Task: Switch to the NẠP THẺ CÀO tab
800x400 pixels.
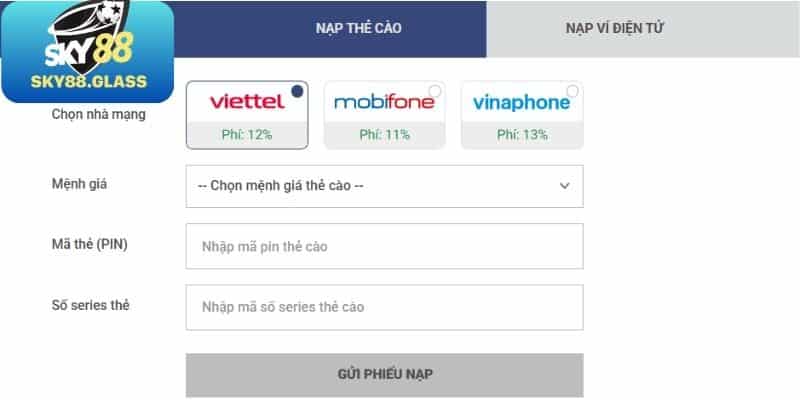Action: pyautogui.click(x=358, y=28)
